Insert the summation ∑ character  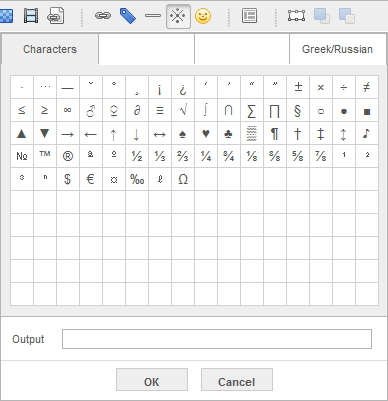tap(252, 110)
